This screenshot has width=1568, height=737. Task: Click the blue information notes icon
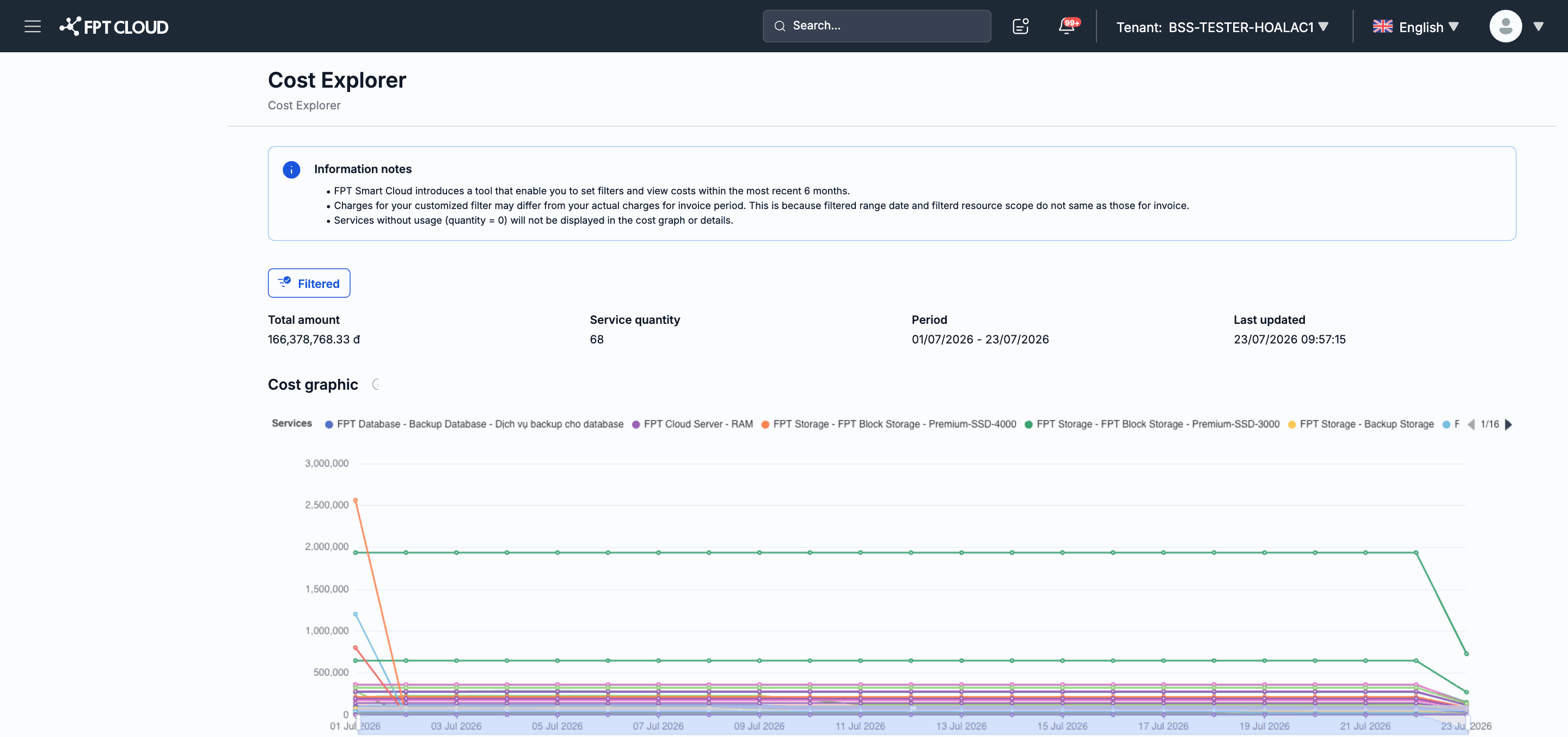point(291,170)
